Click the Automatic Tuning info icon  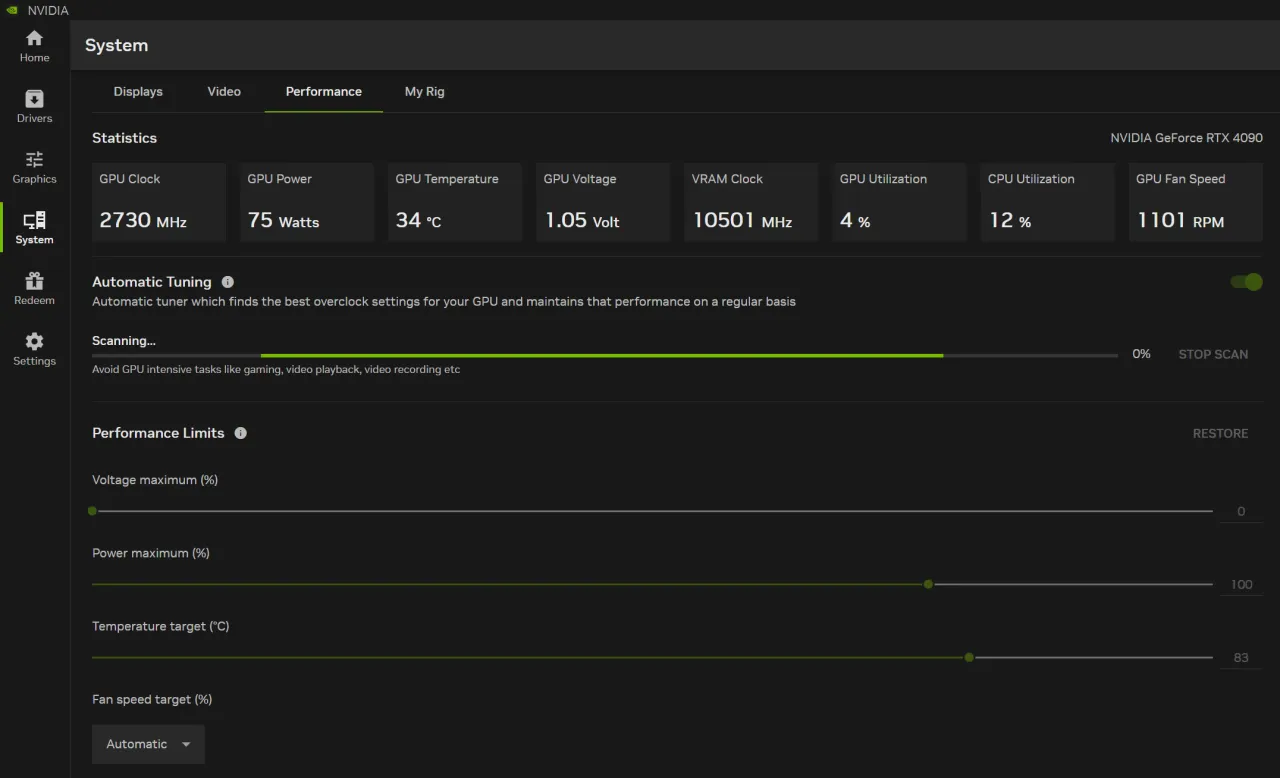coord(228,282)
